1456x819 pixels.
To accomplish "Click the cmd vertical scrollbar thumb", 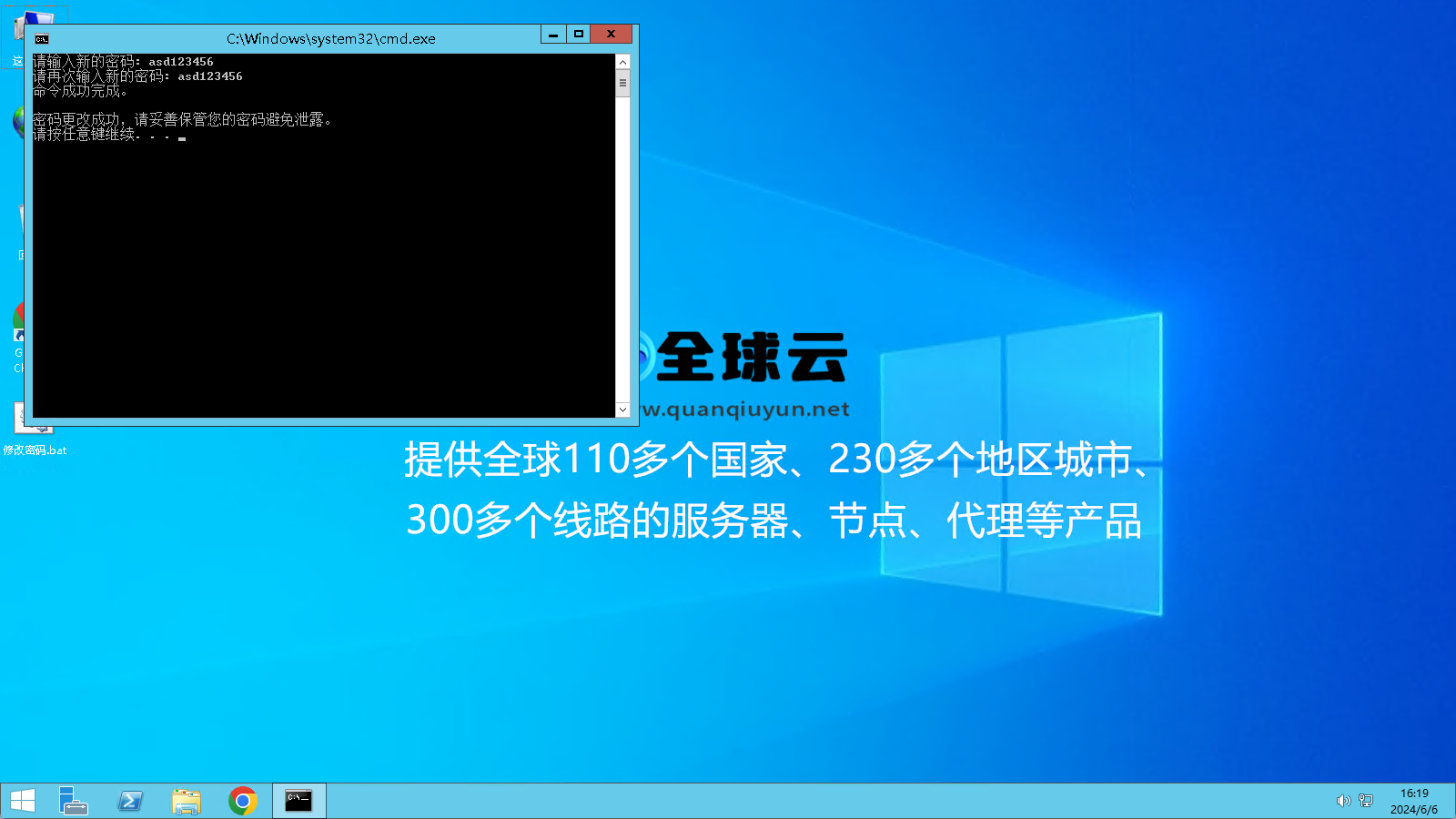I will (622, 83).
